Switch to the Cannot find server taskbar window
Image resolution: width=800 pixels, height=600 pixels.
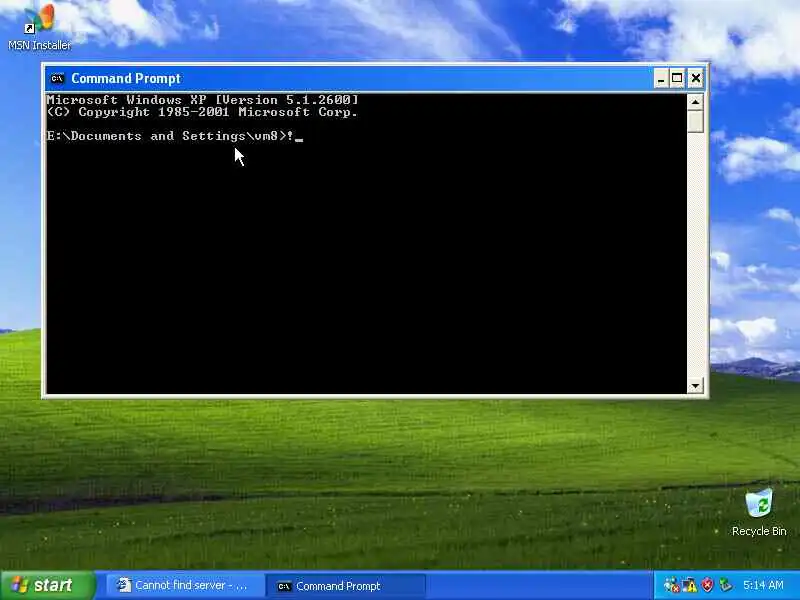(x=184, y=586)
